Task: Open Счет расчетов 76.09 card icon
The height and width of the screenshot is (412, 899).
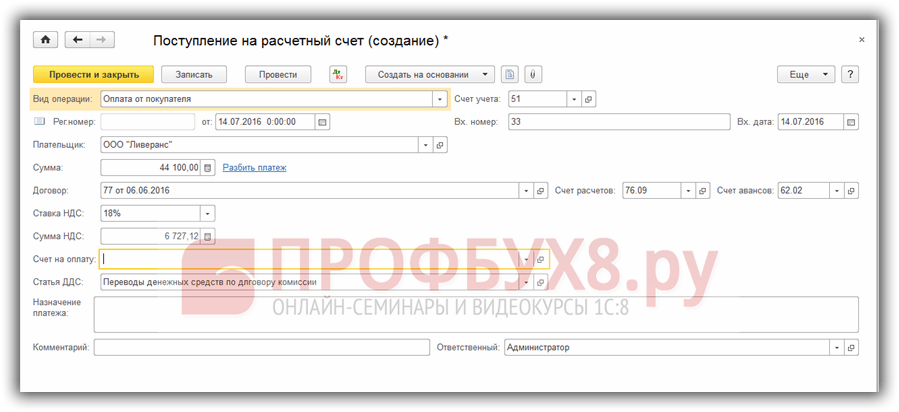Action: click(x=703, y=191)
